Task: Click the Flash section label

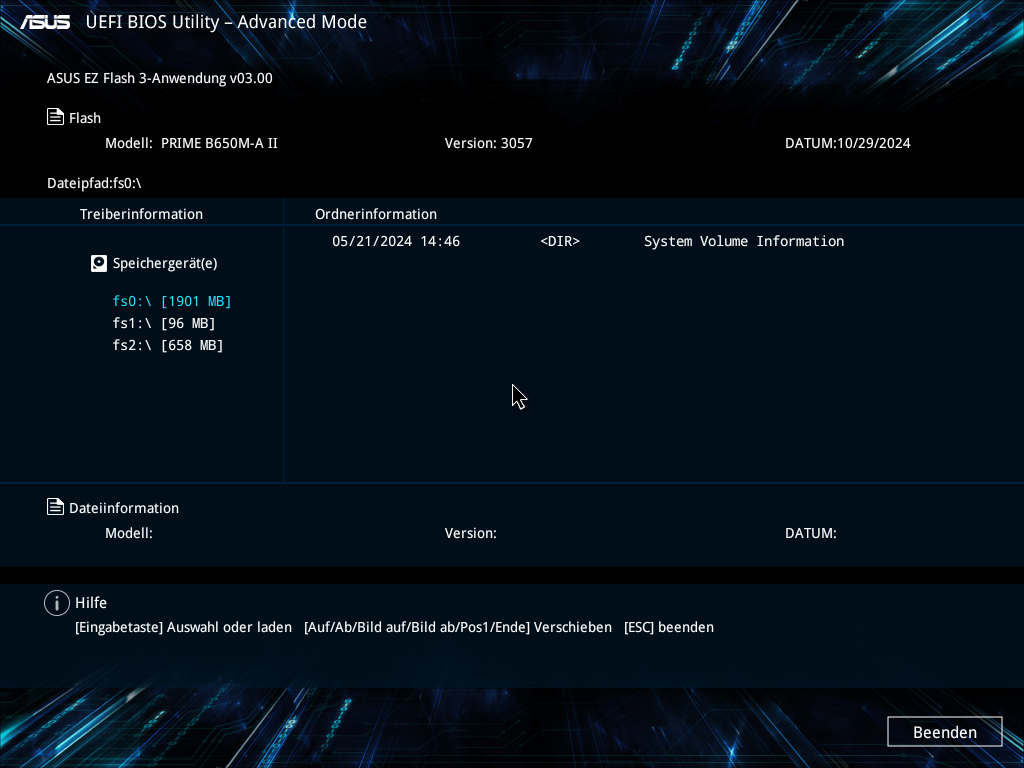Action: tap(85, 118)
